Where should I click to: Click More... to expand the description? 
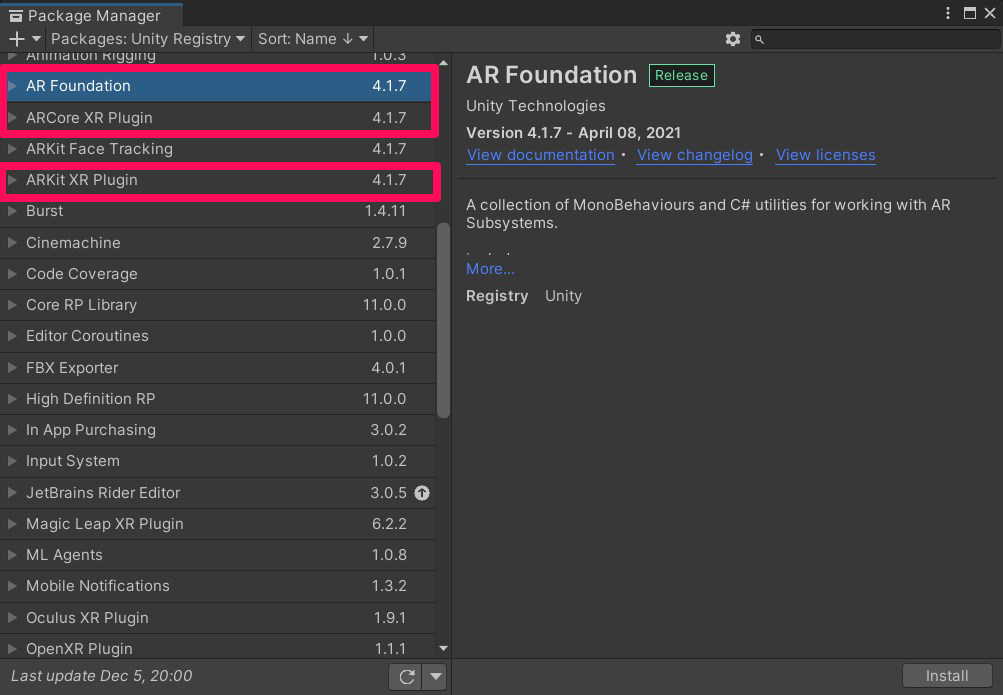pos(490,269)
